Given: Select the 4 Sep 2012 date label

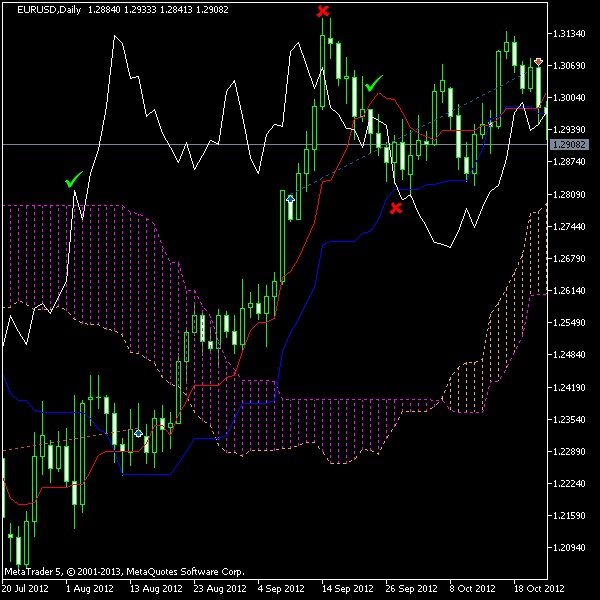Looking at the screenshot, I should point(283,590).
